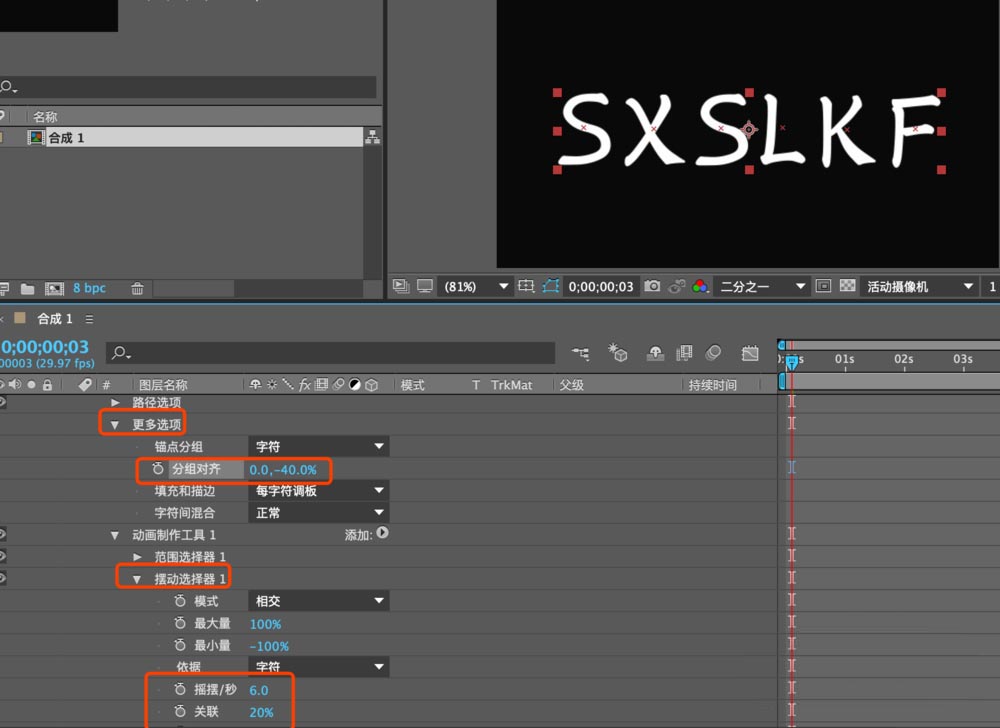Toggle hide shy layers icon in timeline
Image resolution: width=1000 pixels, height=728 pixels.
655,353
